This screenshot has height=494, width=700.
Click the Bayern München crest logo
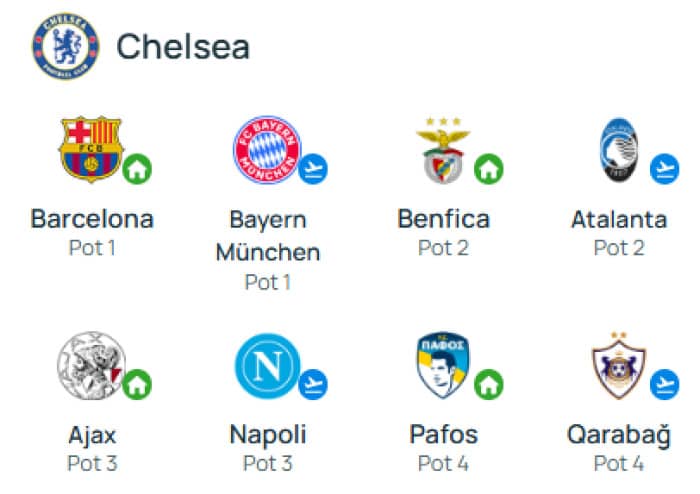(267, 149)
